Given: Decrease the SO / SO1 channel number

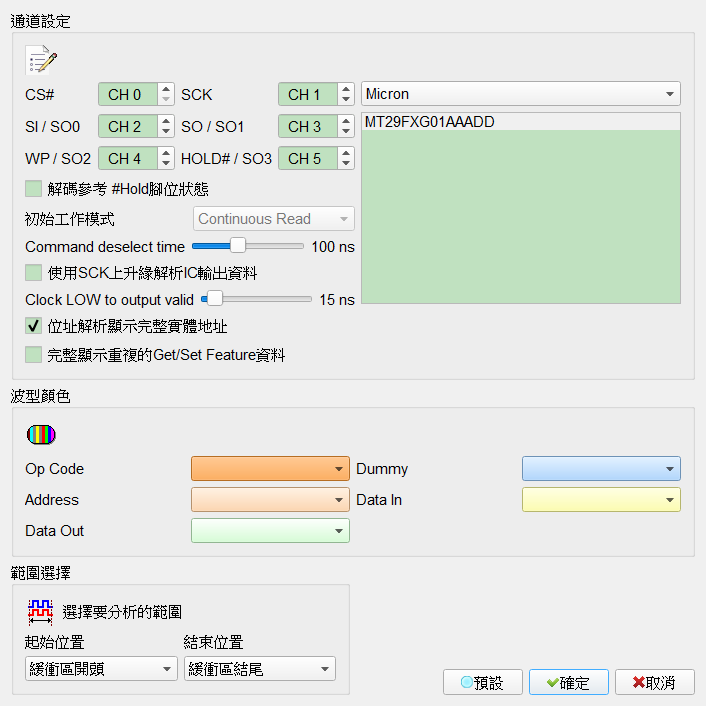Looking at the screenshot, I should click(x=346, y=131).
